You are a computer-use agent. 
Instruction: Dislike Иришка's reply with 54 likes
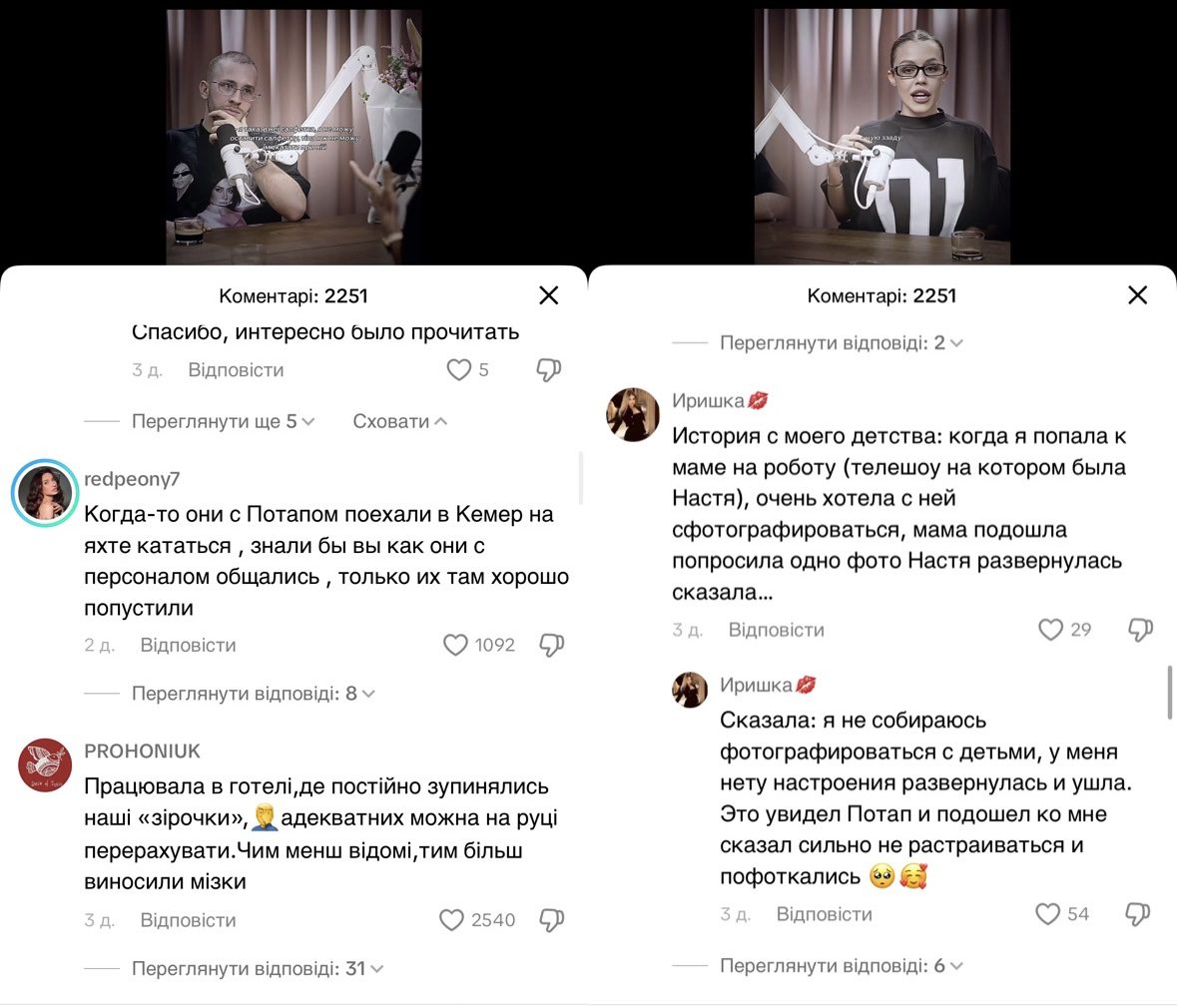click(x=1137, y=914)
